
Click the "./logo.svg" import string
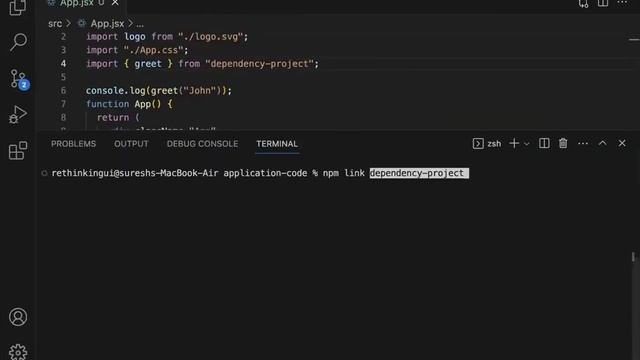point(210,37)
